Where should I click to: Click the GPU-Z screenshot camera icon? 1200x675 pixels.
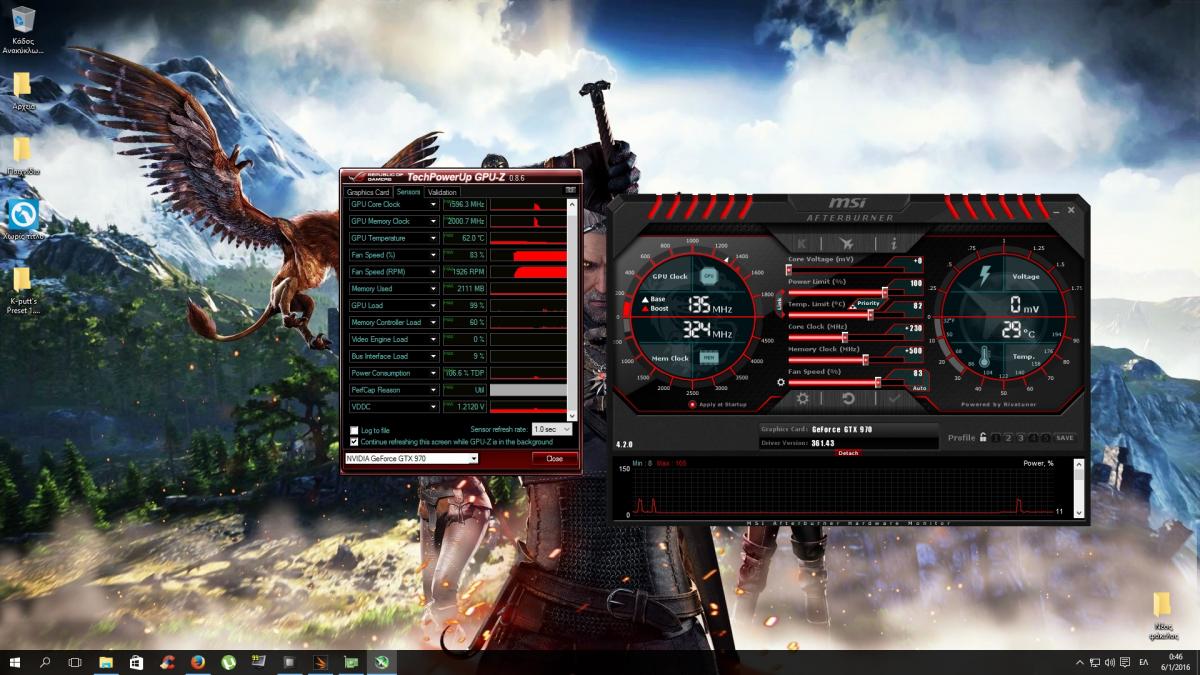tap(571, 189)
